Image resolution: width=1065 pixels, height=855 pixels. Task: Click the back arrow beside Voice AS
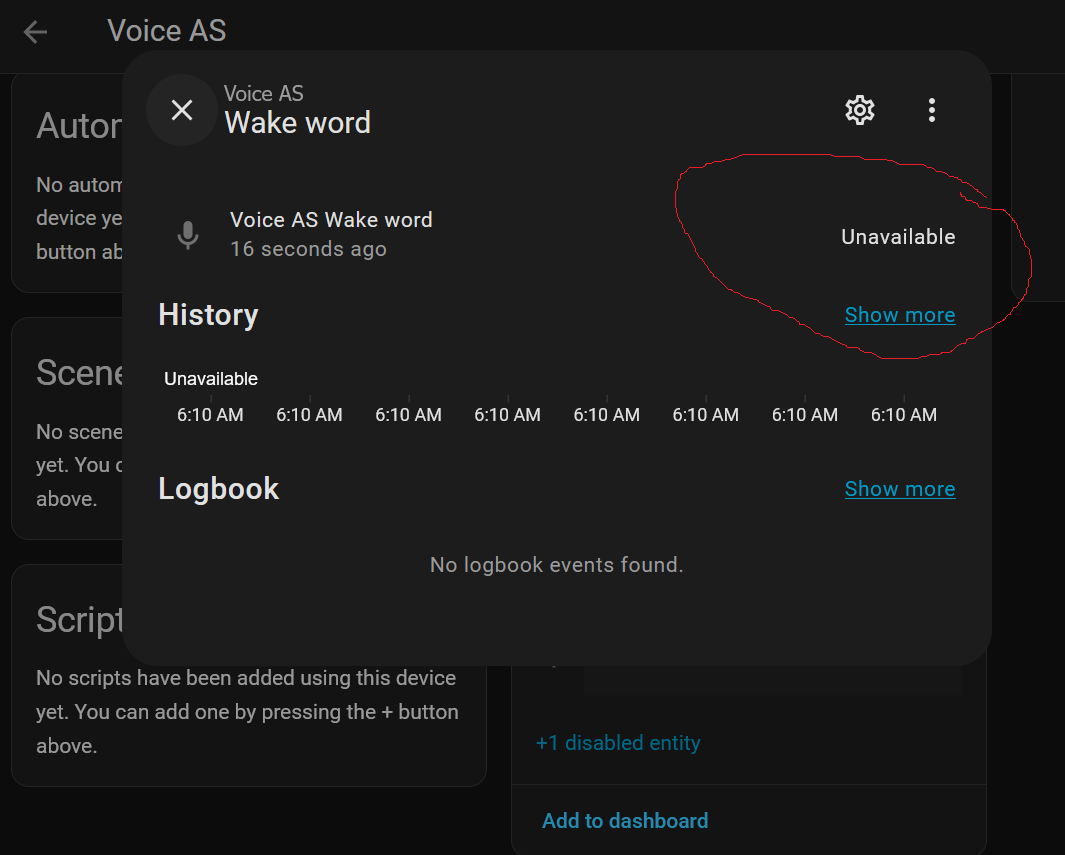pos(36,32)
